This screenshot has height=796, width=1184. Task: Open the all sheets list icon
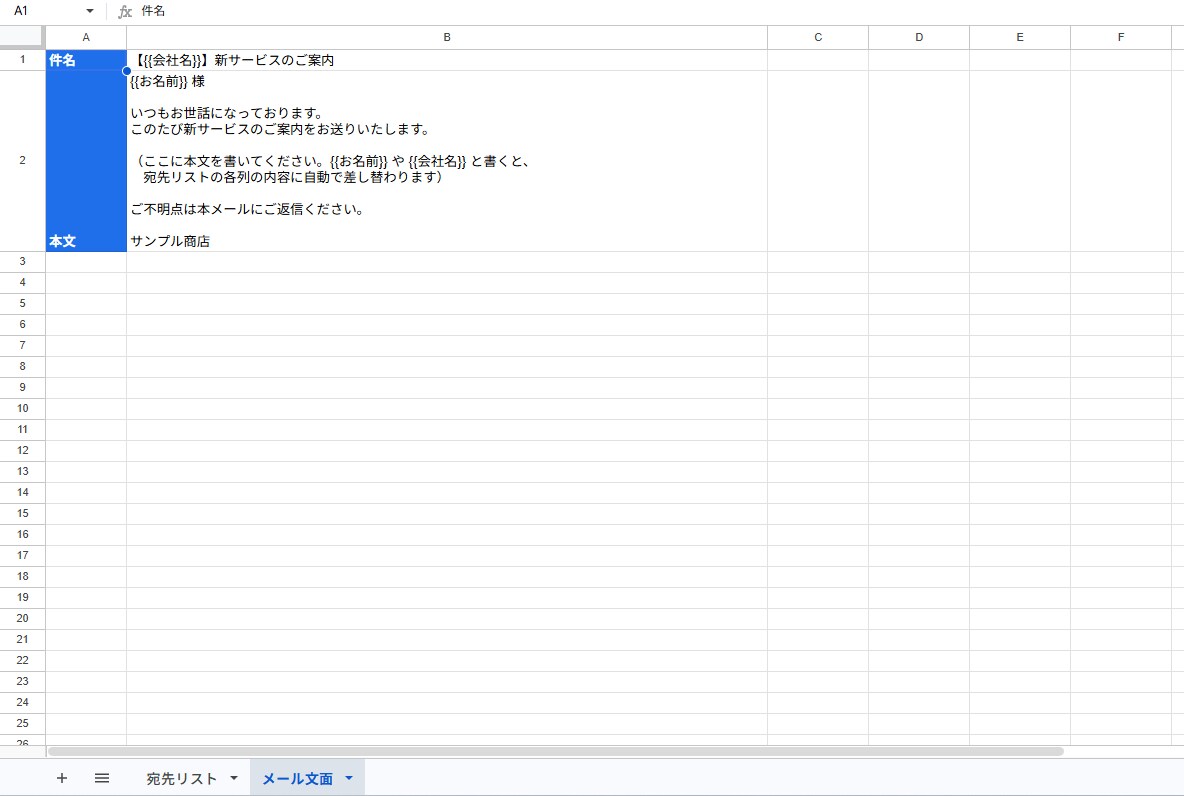[102, 778]
